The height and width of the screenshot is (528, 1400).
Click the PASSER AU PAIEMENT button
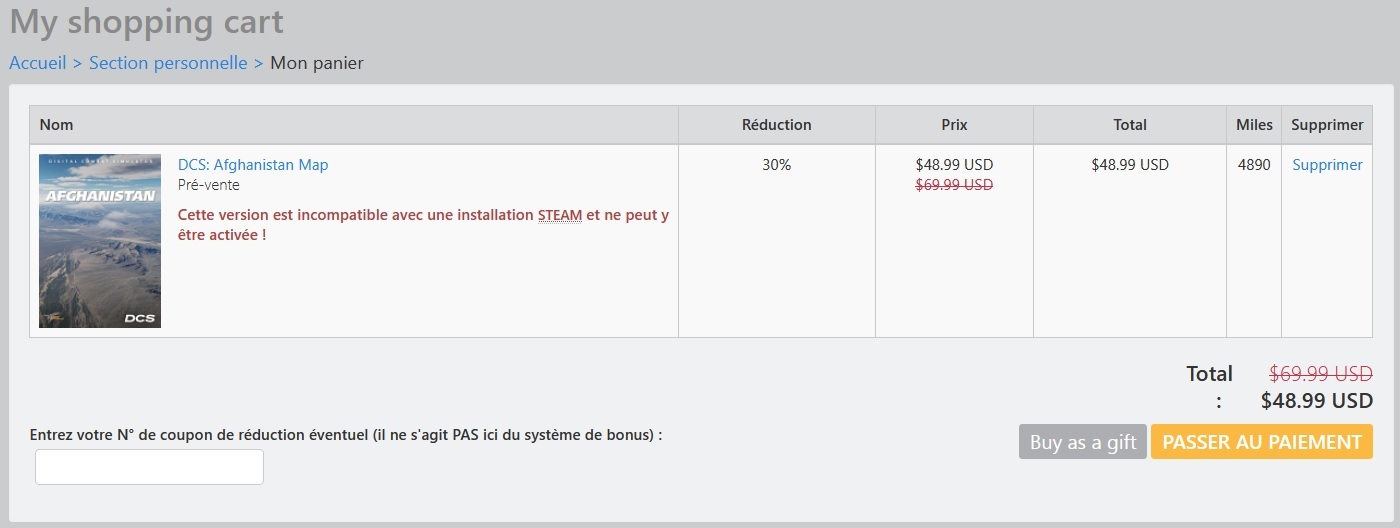coord(1261,442)
